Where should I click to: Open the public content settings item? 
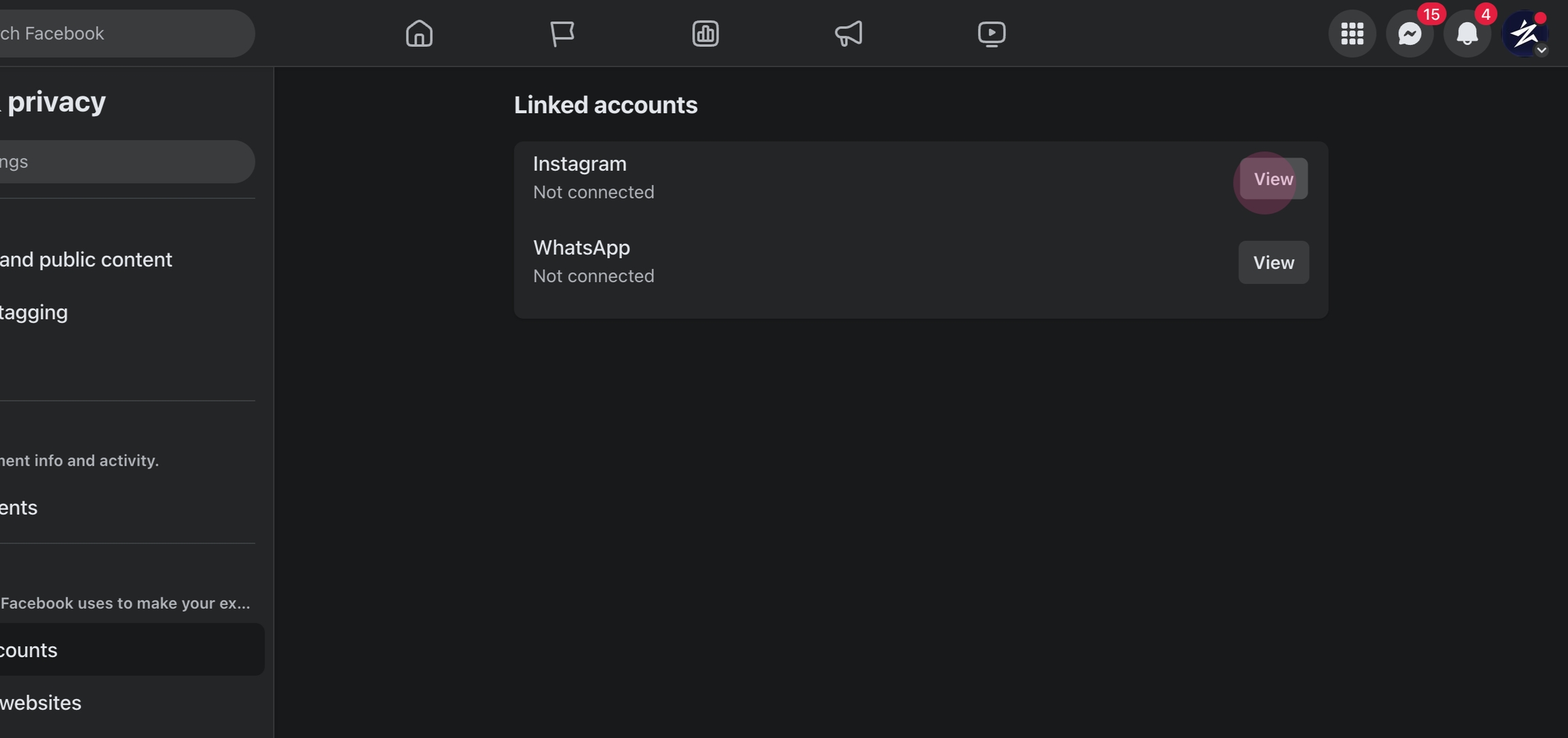(87, 259)
